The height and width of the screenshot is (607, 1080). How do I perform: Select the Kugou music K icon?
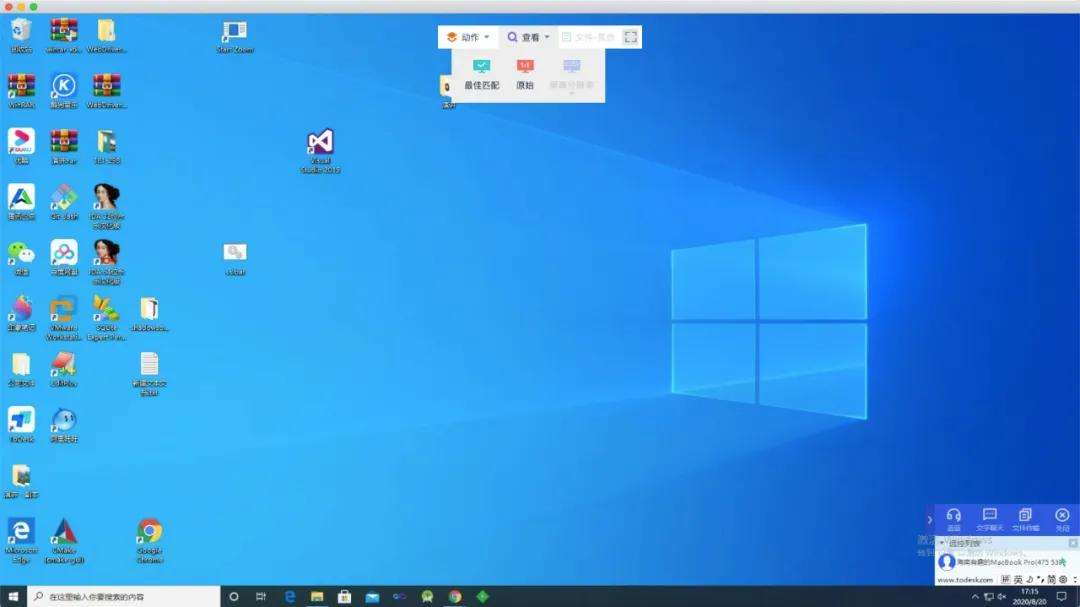pyautogui.click(x=64, y=92)
